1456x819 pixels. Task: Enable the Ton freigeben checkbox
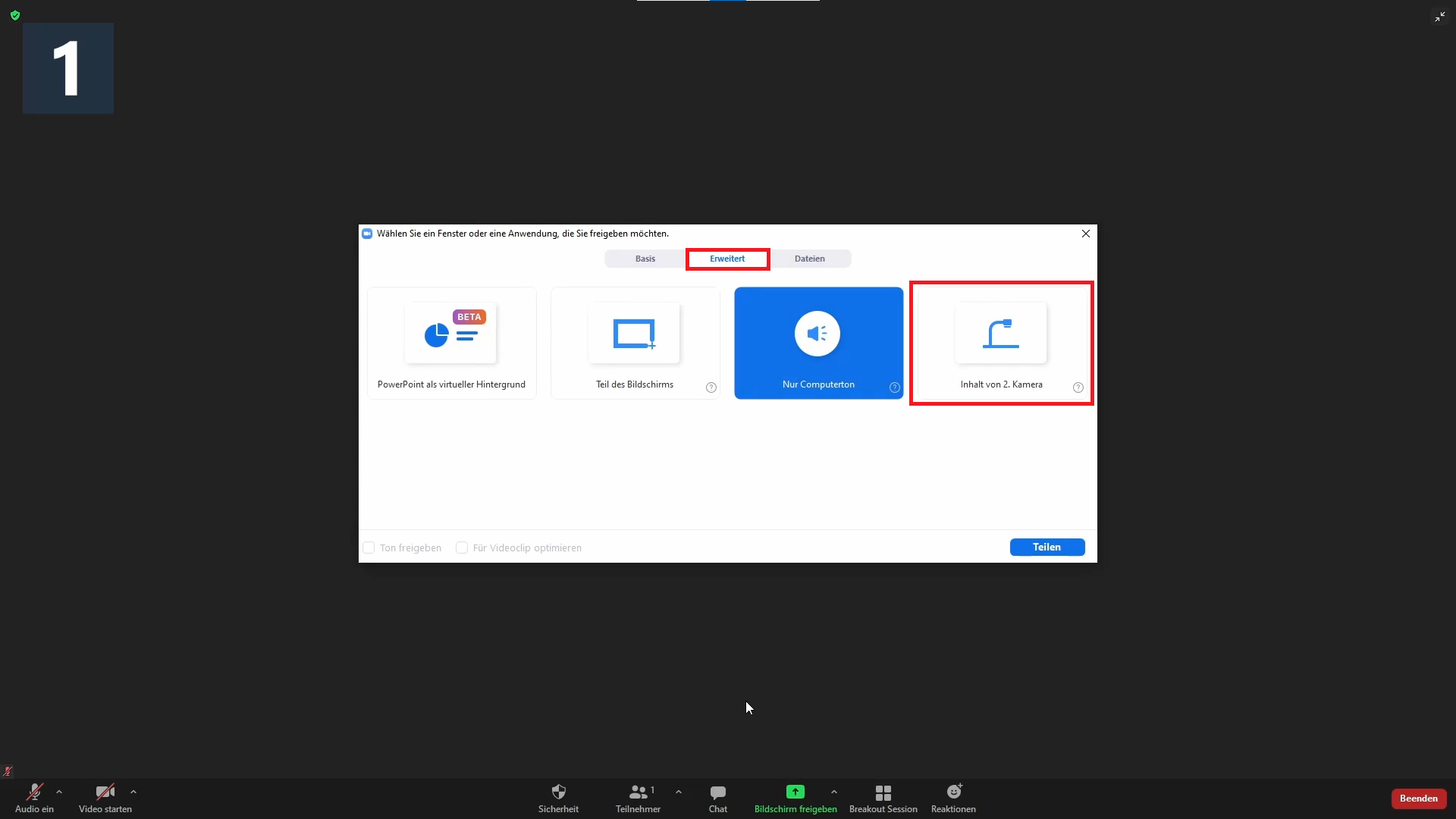tap(369, 548)
